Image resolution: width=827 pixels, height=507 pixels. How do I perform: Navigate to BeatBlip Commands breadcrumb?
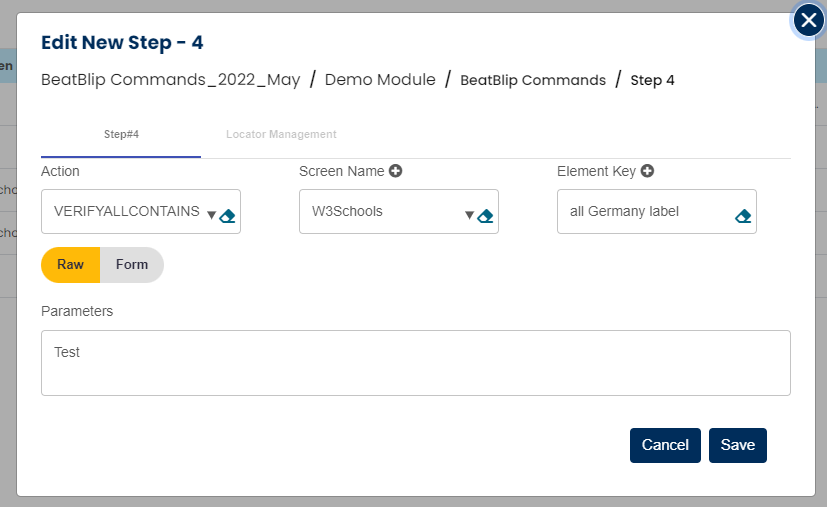[x=532, y=80]
